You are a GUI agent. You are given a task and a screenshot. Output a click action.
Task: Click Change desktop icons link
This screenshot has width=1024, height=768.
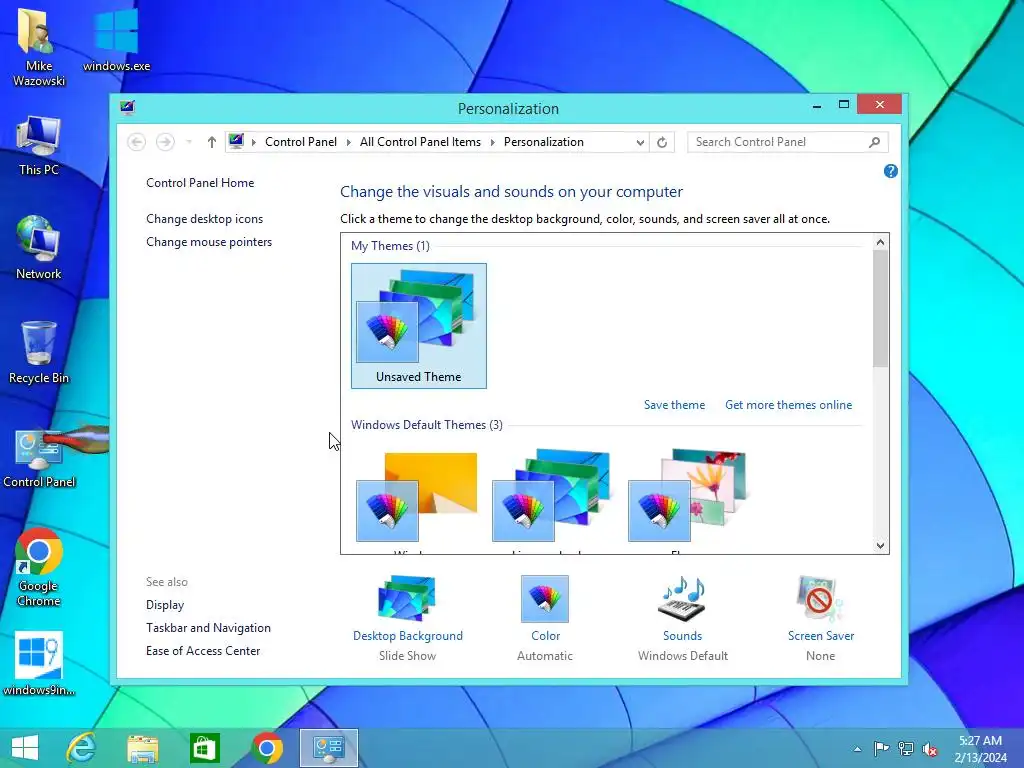point(204,219)
